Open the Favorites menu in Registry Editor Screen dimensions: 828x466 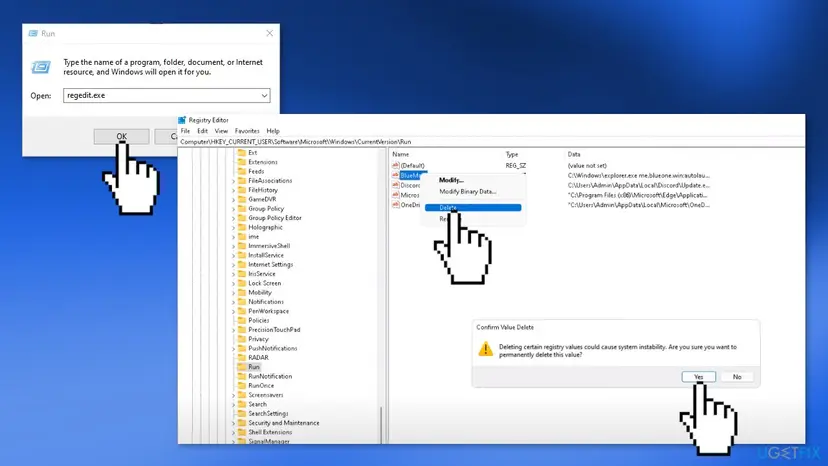[247, 131]
